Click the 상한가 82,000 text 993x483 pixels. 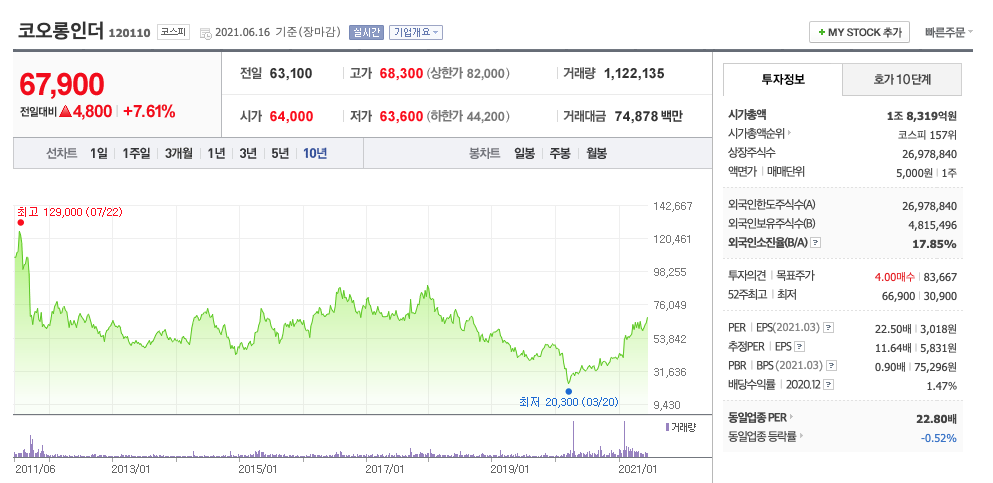pos(468,73)
